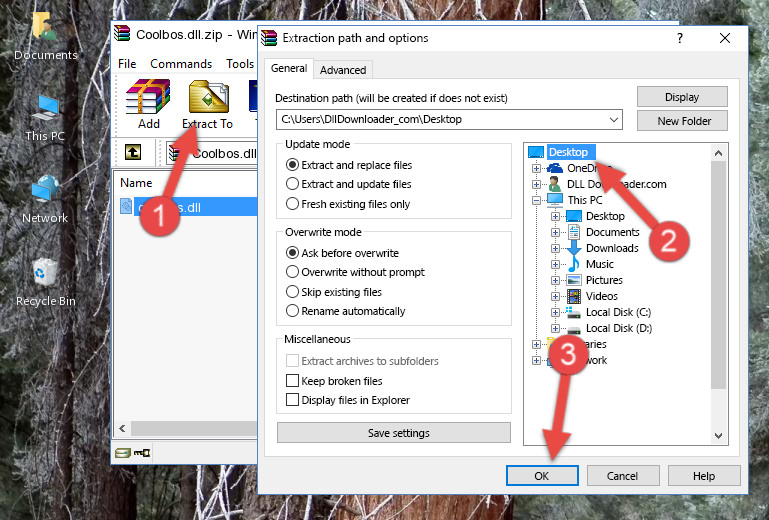
Task: Switch to the Advanced tab
Action: click(343, 70)
